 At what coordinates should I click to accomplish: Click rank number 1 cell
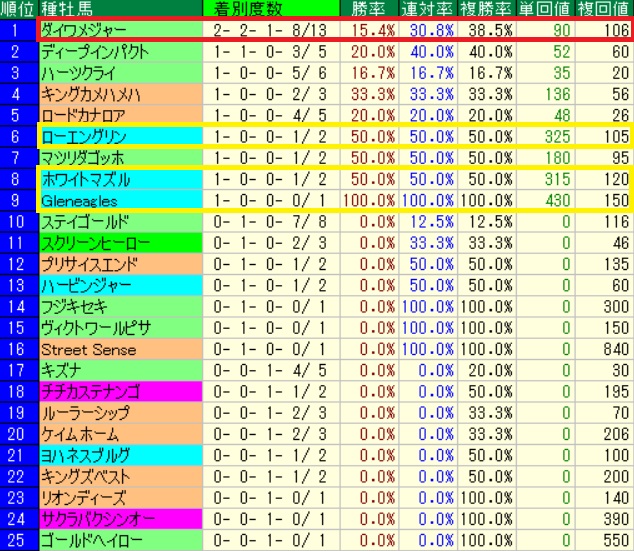(x=19, y=30)
